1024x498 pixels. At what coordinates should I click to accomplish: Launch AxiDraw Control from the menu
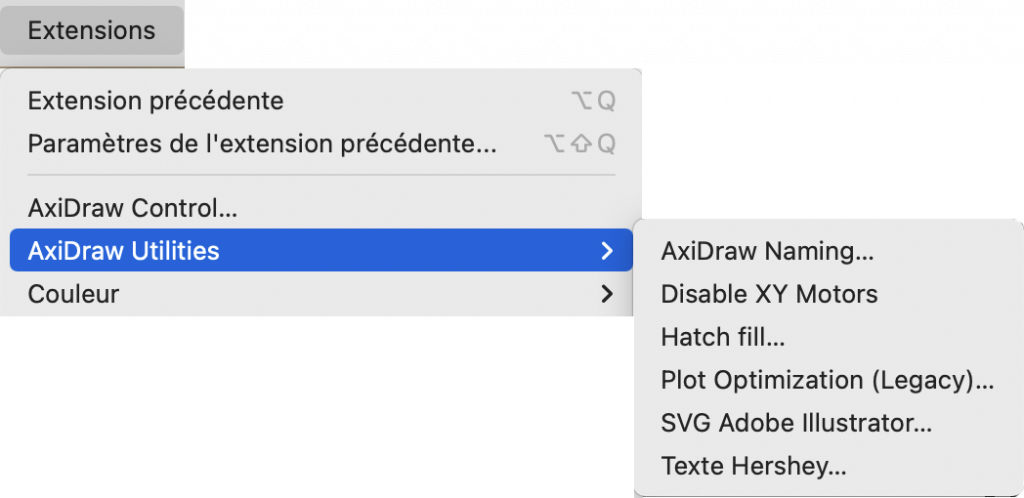click(x=132, y=209)
